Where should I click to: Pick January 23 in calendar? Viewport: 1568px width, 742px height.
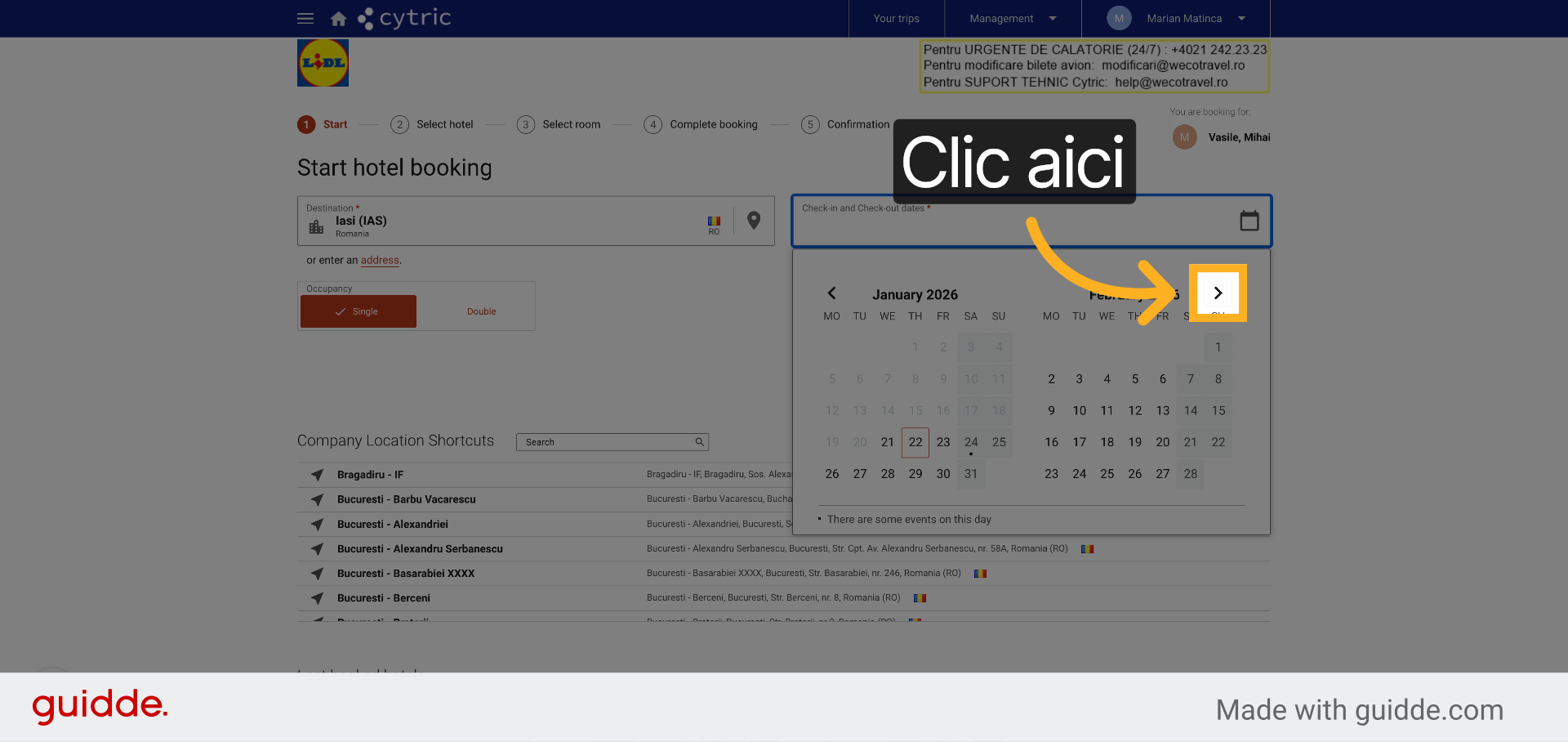(x=943, y=442)
